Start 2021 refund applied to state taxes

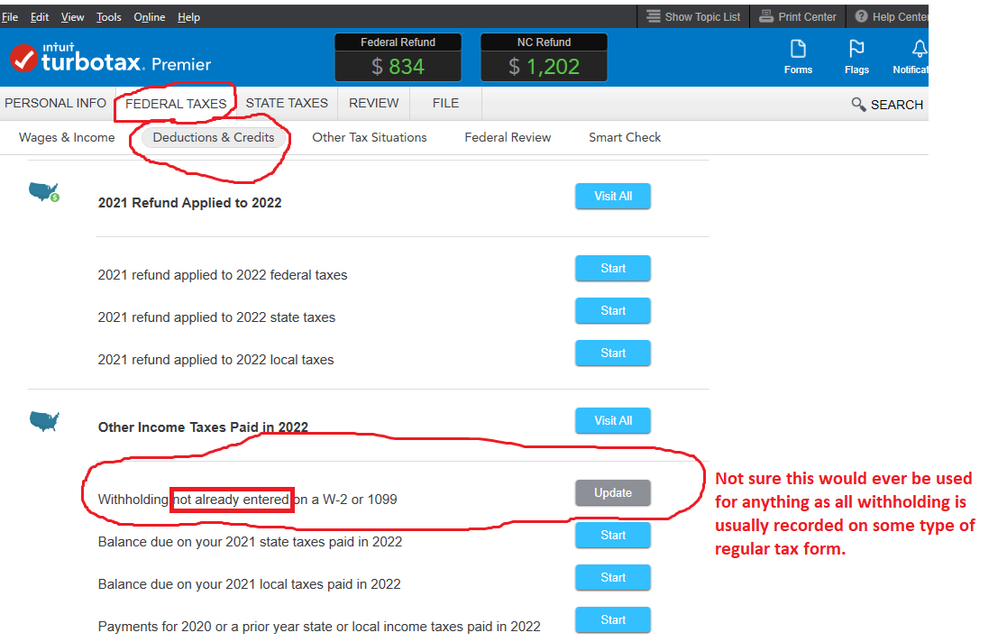coord(612,311)
